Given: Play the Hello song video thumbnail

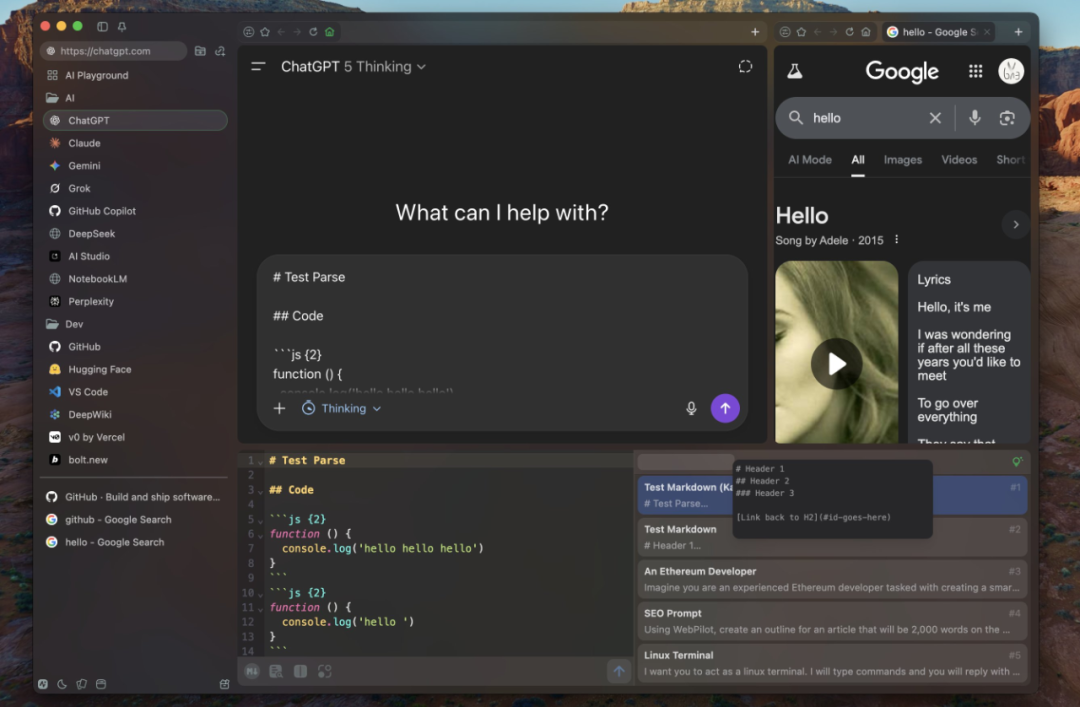Looking at the screenshot, I should point(836,363).
